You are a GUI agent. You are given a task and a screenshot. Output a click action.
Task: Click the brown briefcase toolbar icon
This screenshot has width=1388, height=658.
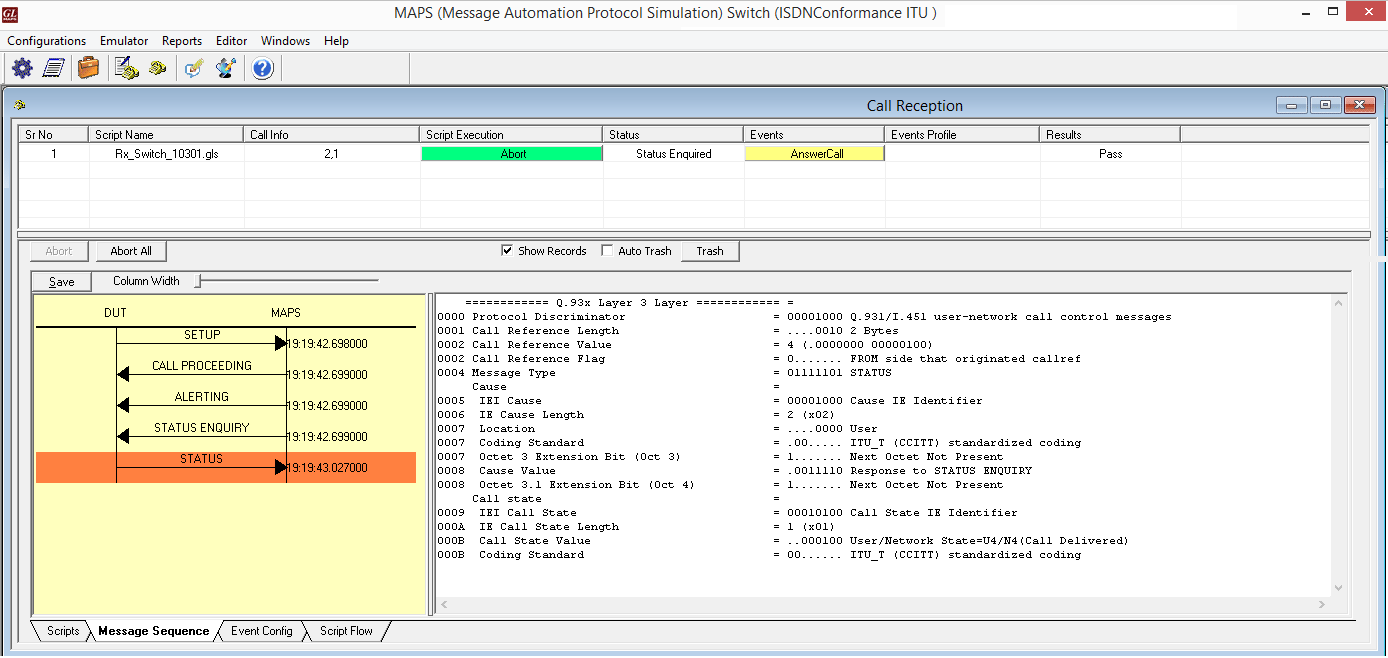(x=89, y=68)
